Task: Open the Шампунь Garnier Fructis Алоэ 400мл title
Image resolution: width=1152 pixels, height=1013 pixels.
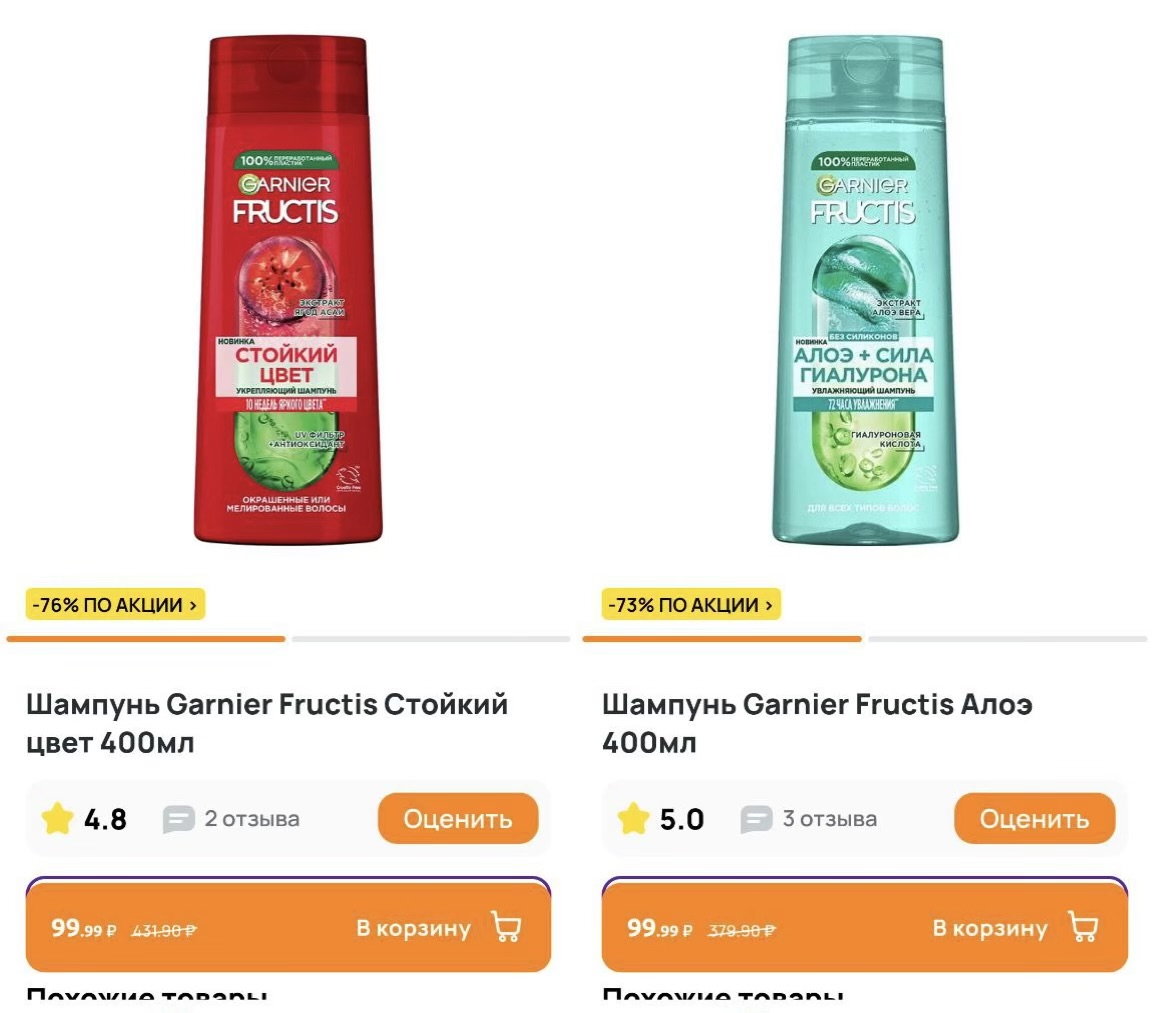Action: (x=817, y=723)
